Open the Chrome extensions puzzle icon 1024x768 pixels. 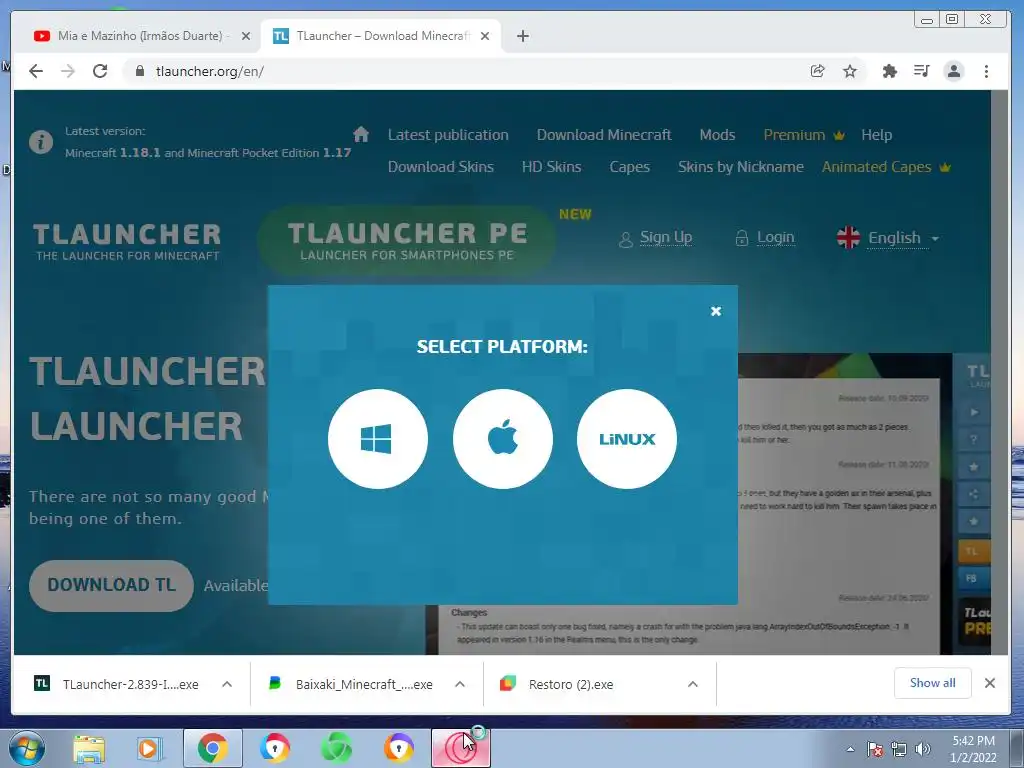[x=889, y=71]
